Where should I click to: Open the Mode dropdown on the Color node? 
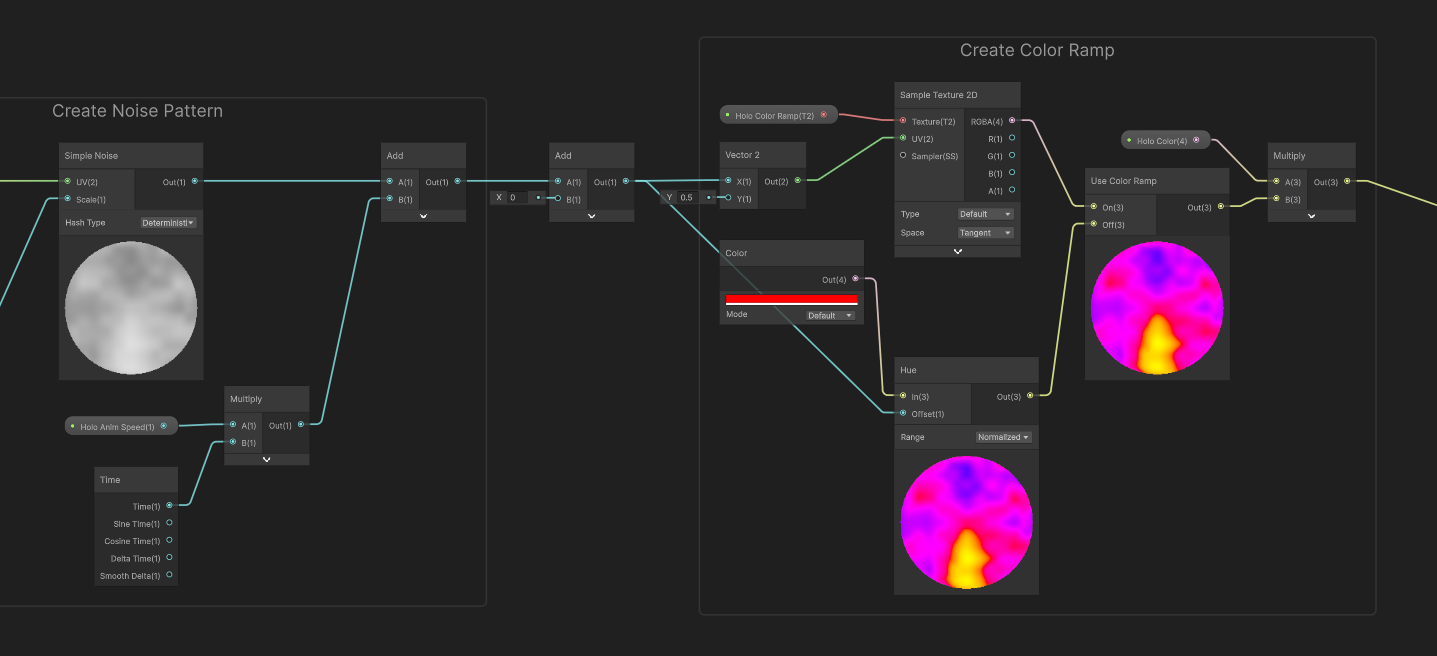pyautogui.click(x=830, y=314)
